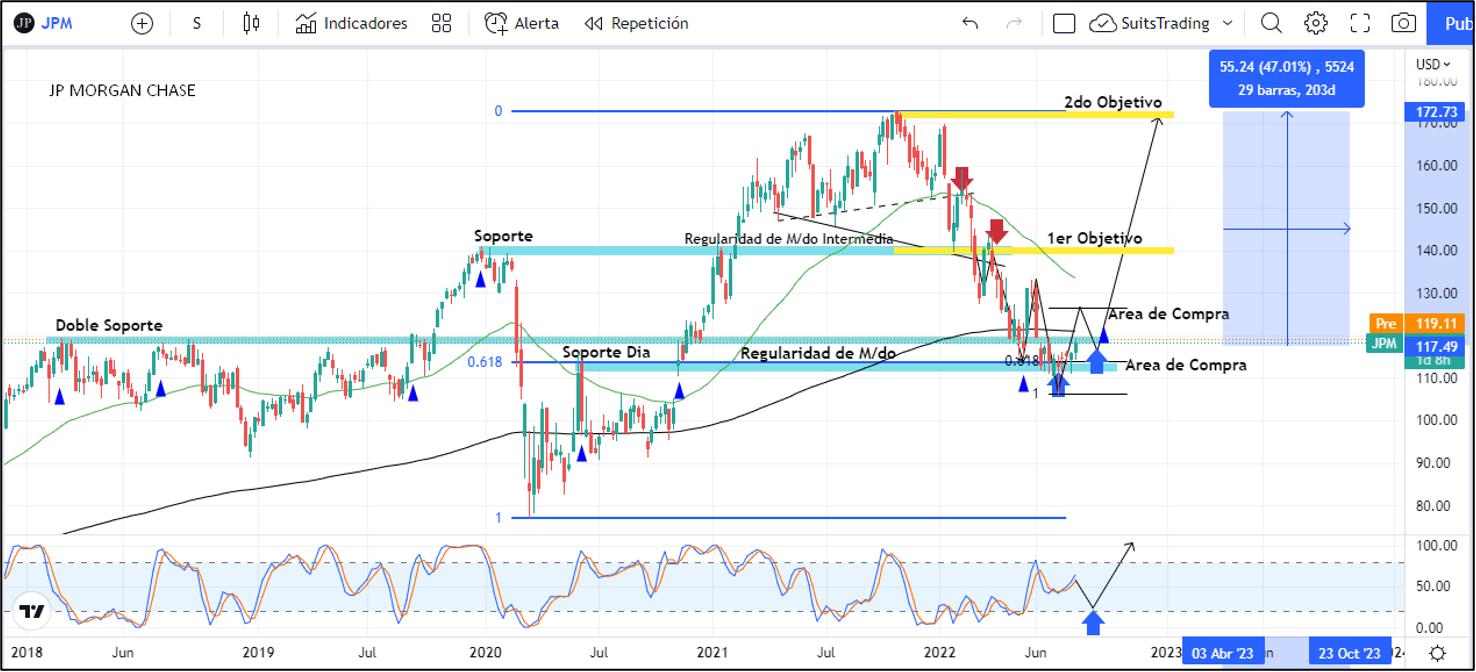The image size is (1476, 672).
Task: Start bar replay with Repetición
Action: (x=637, y=23)
